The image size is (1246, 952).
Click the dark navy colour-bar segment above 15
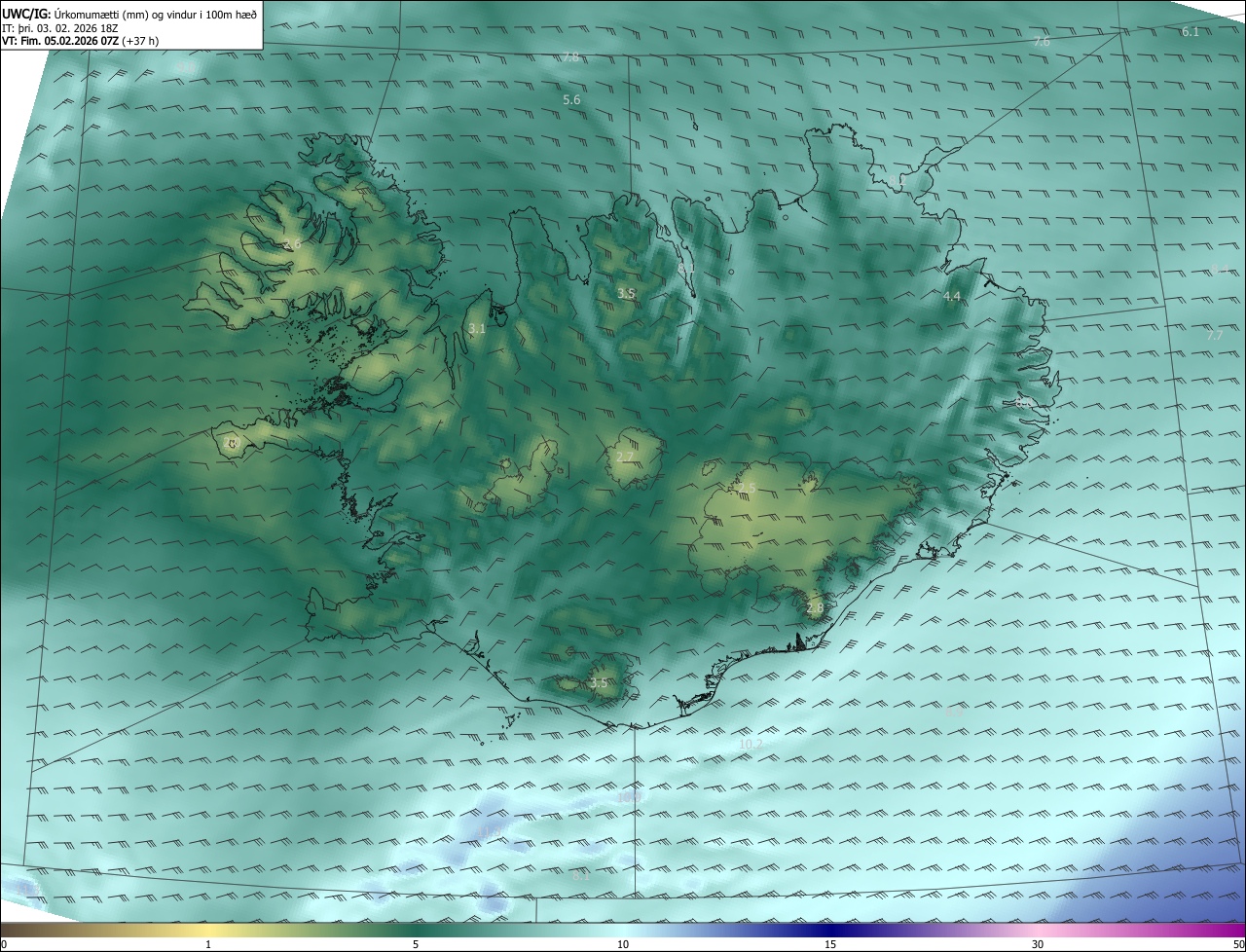point(830,930)
